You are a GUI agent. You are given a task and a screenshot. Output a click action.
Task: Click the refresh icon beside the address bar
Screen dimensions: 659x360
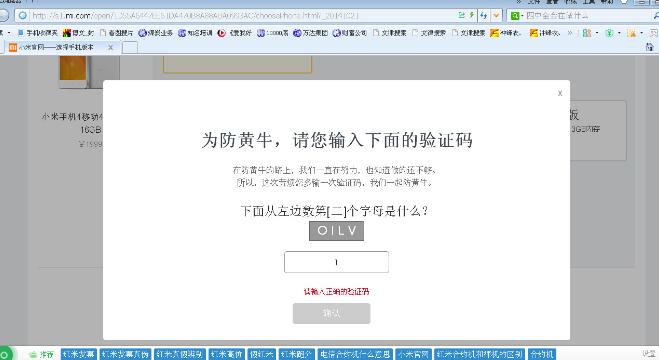tap(483, 16)
